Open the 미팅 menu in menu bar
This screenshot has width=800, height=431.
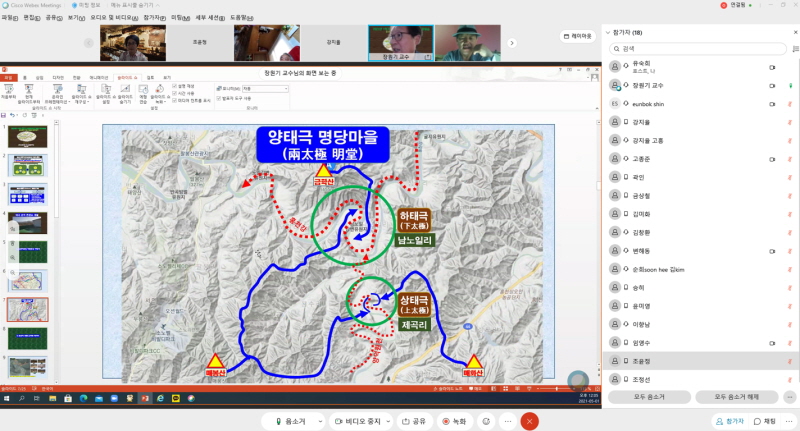[x=180, y=17]
